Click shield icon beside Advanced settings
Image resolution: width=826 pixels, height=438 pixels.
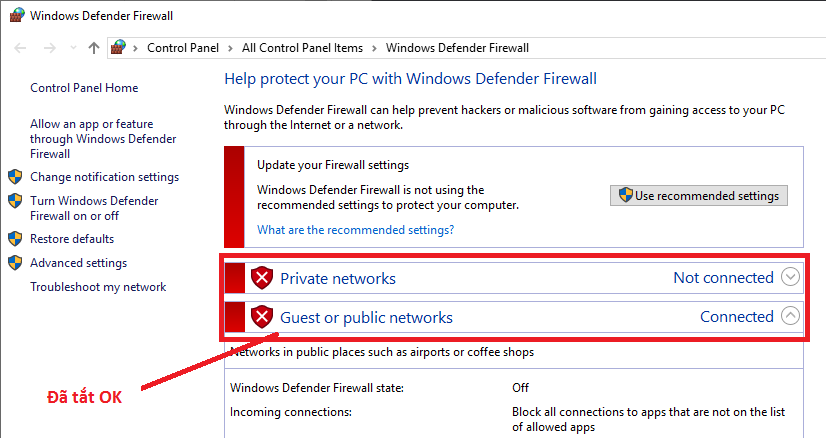[15, 262]
